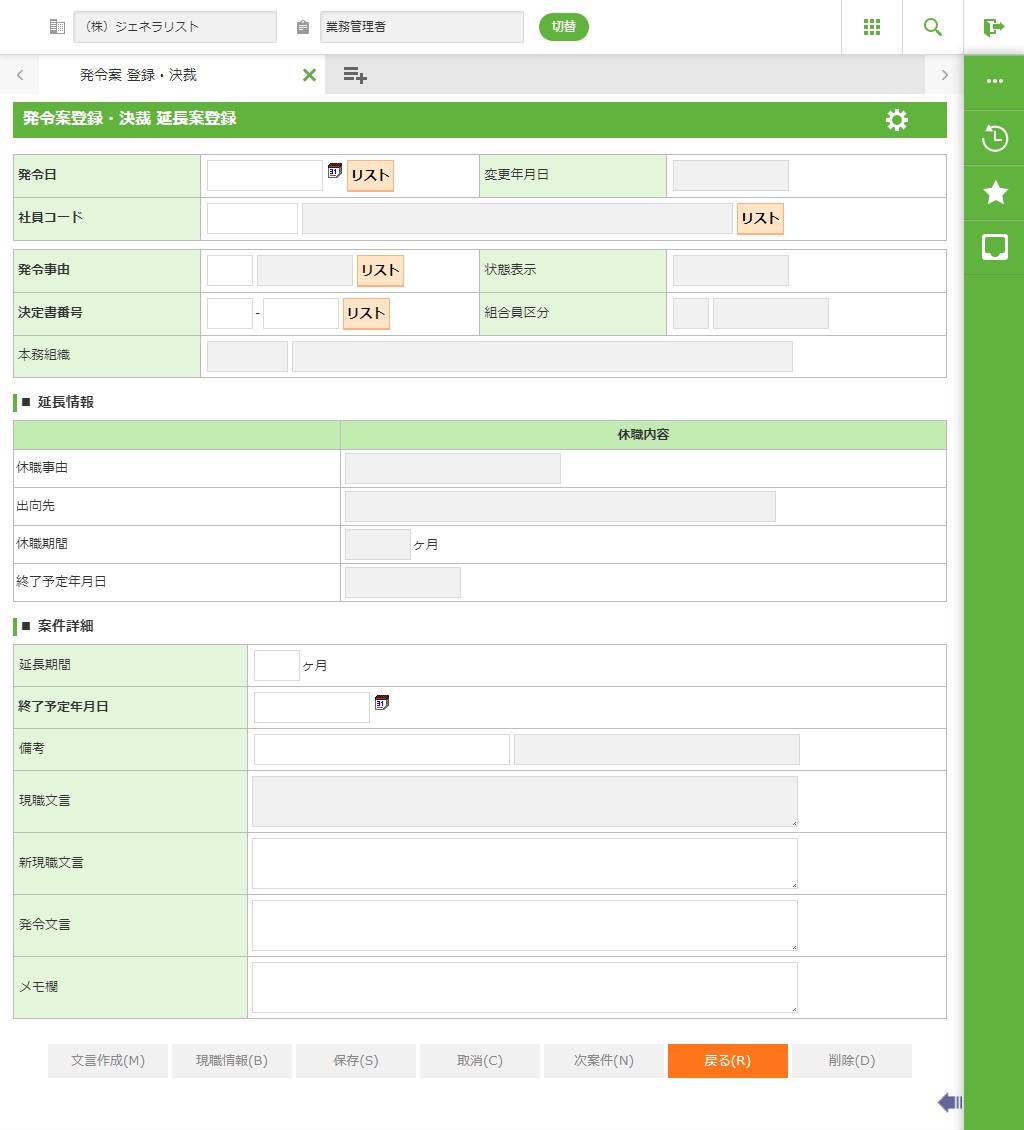Screen dimensions: 1024x1130
Task: Open the リスト picker for 社員コード
Action: pyautogui.click(x=760, y=218)
